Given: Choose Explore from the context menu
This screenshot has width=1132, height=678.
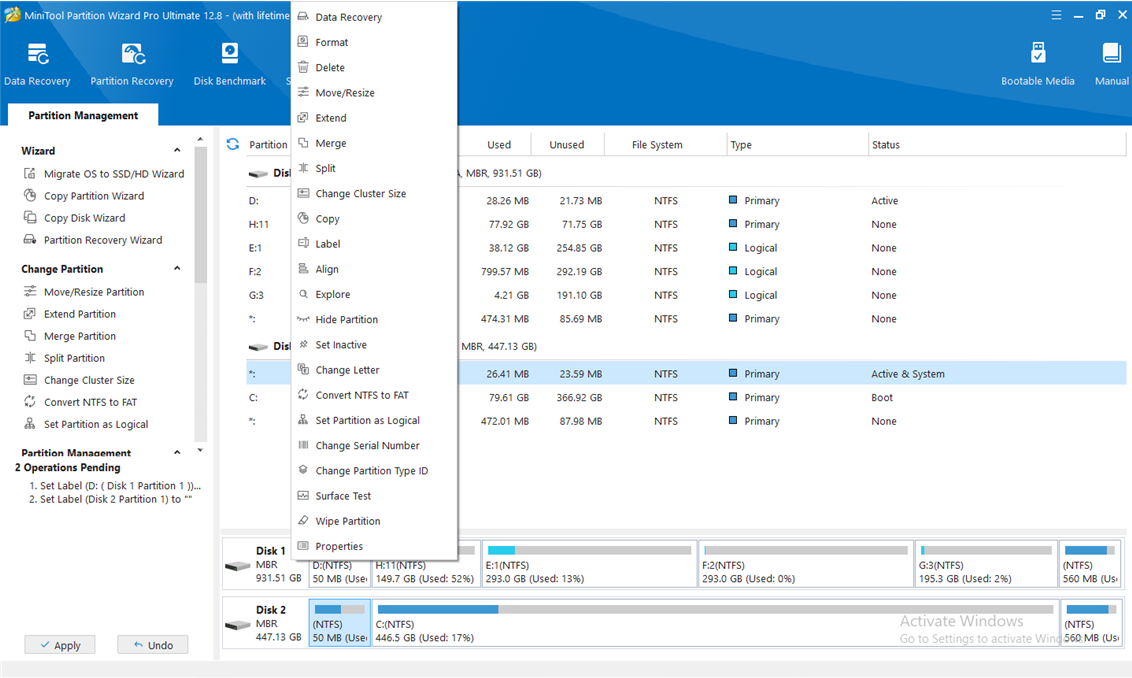Looking at the screenshot, I should coord(374,295).
